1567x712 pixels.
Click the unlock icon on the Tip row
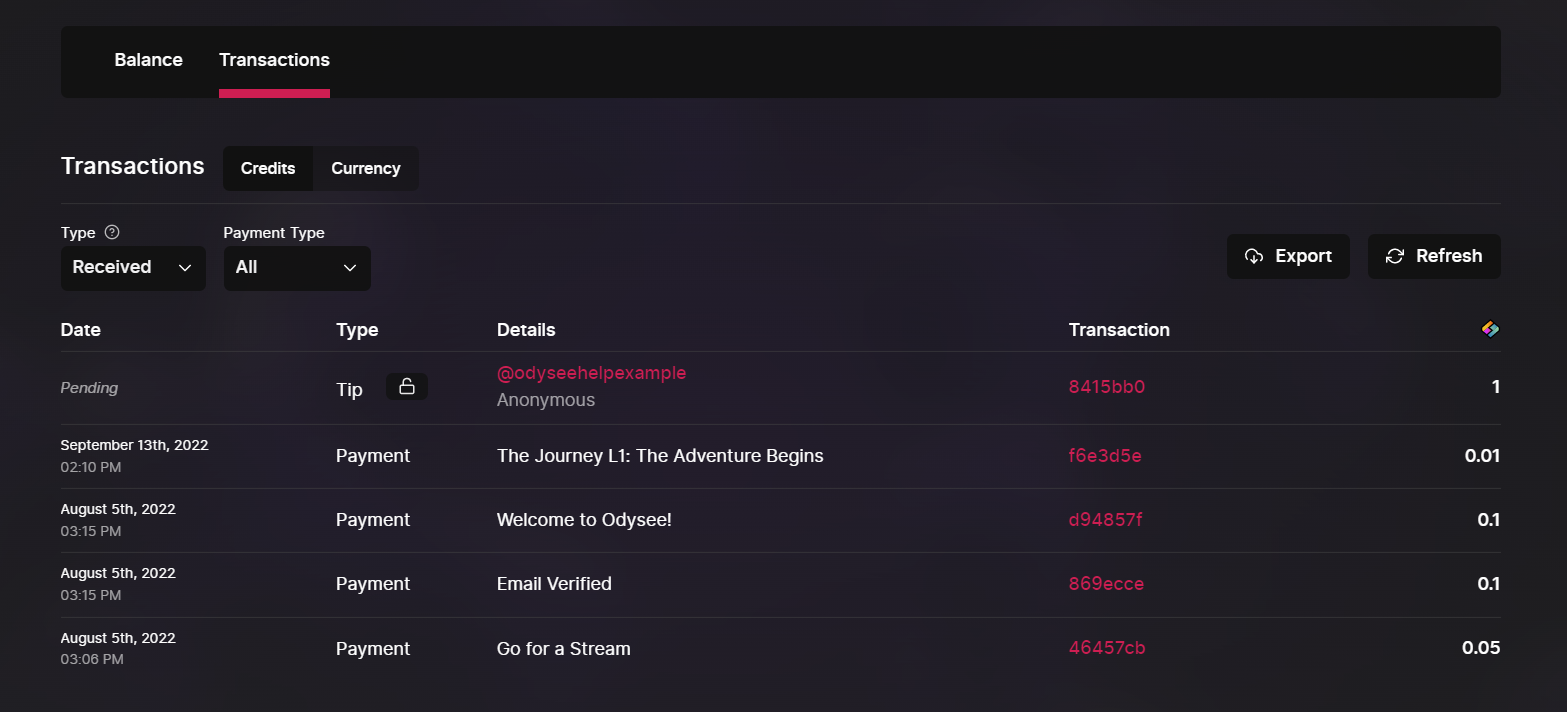407,387
